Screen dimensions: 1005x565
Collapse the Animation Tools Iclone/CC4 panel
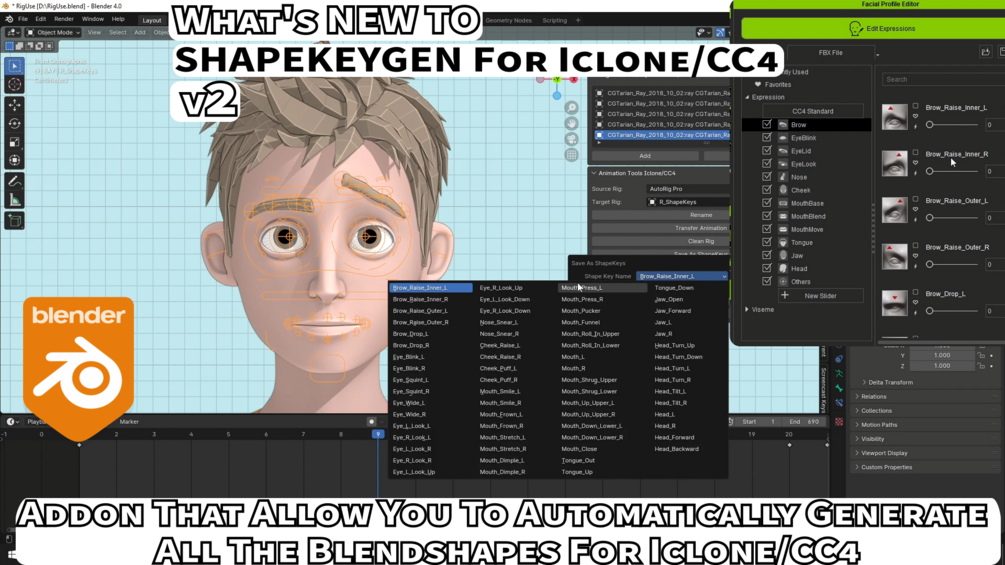coord(594,173)
